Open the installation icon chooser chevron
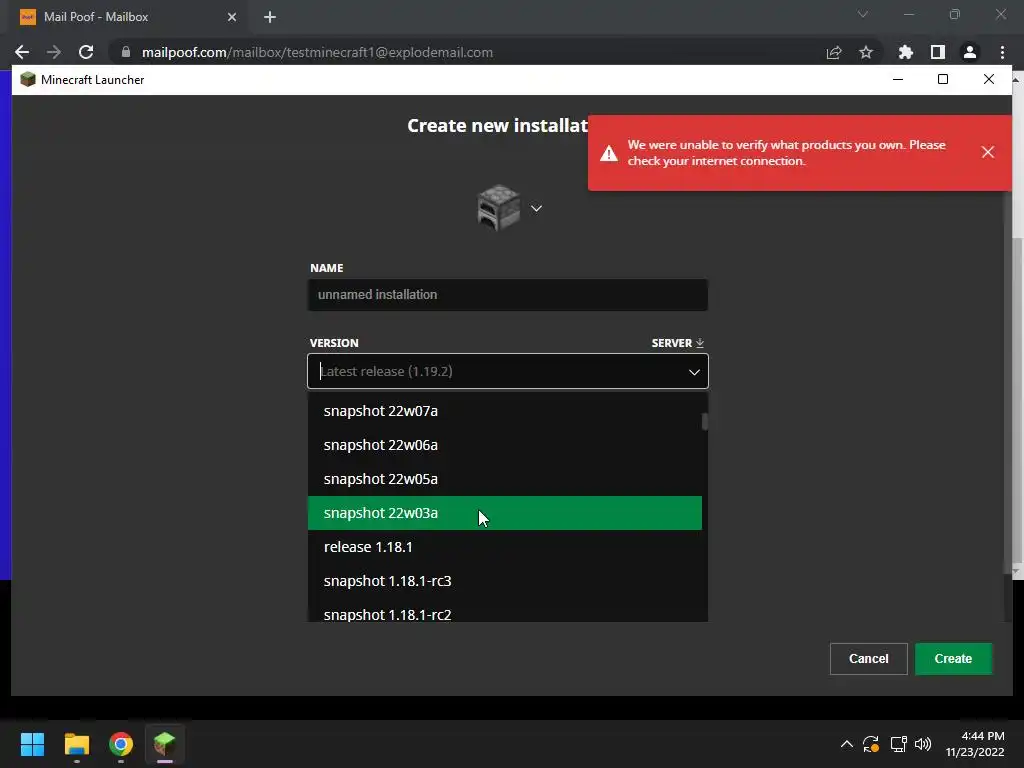Screen dimensions: 1024x768 (536, 208)
